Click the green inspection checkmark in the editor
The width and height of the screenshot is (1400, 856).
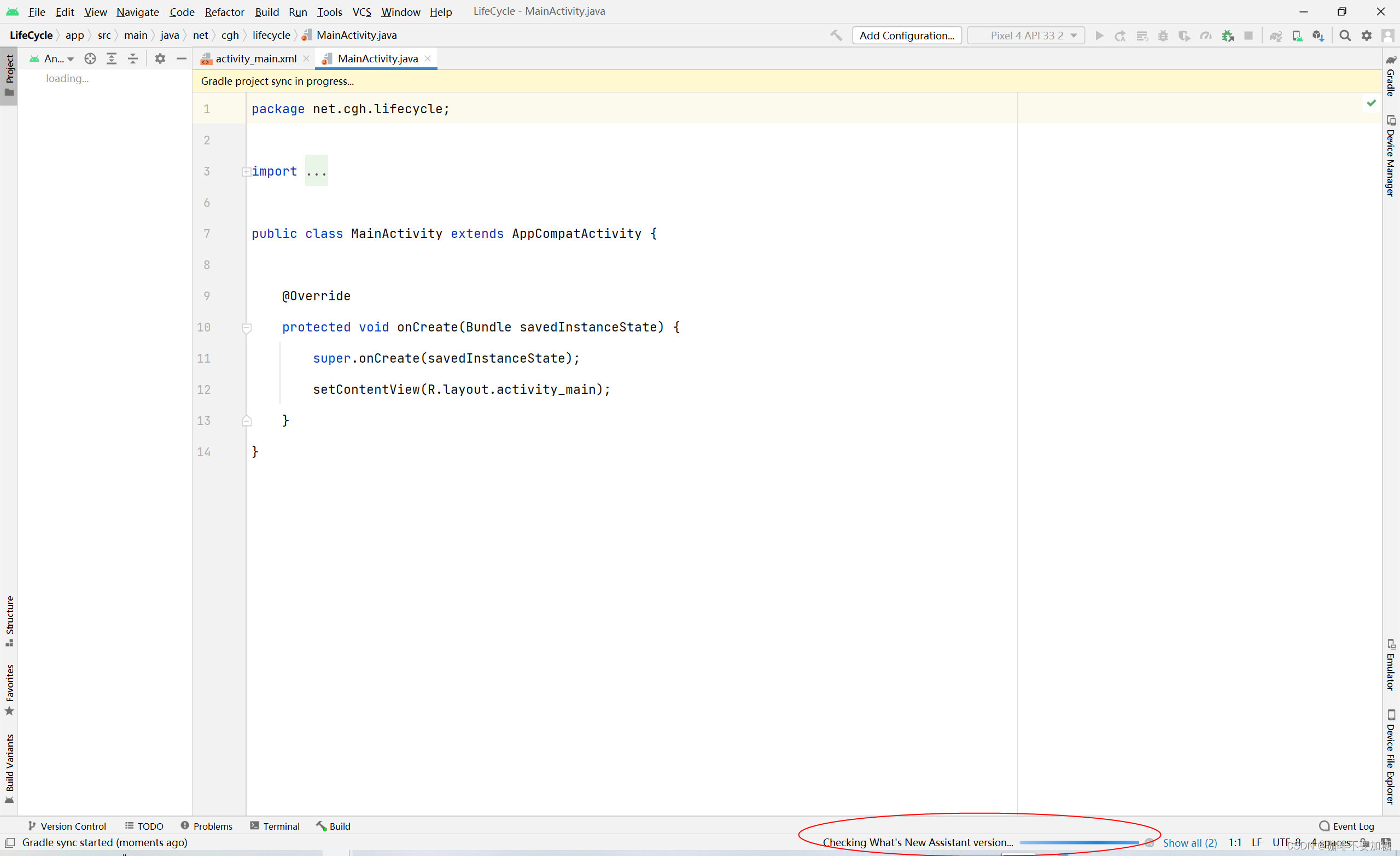point(1371,103)
